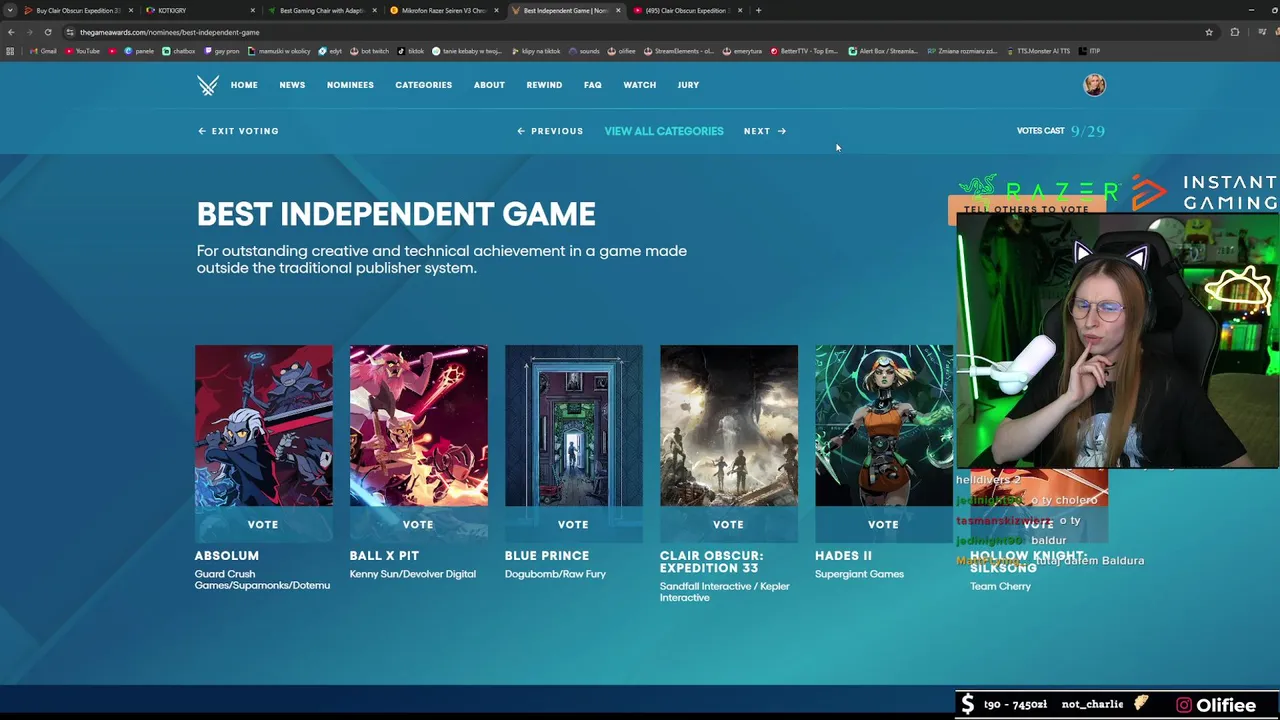Open the StreamElements bookmark
This screenshot has height=720, width=1280.
point(679,51)
